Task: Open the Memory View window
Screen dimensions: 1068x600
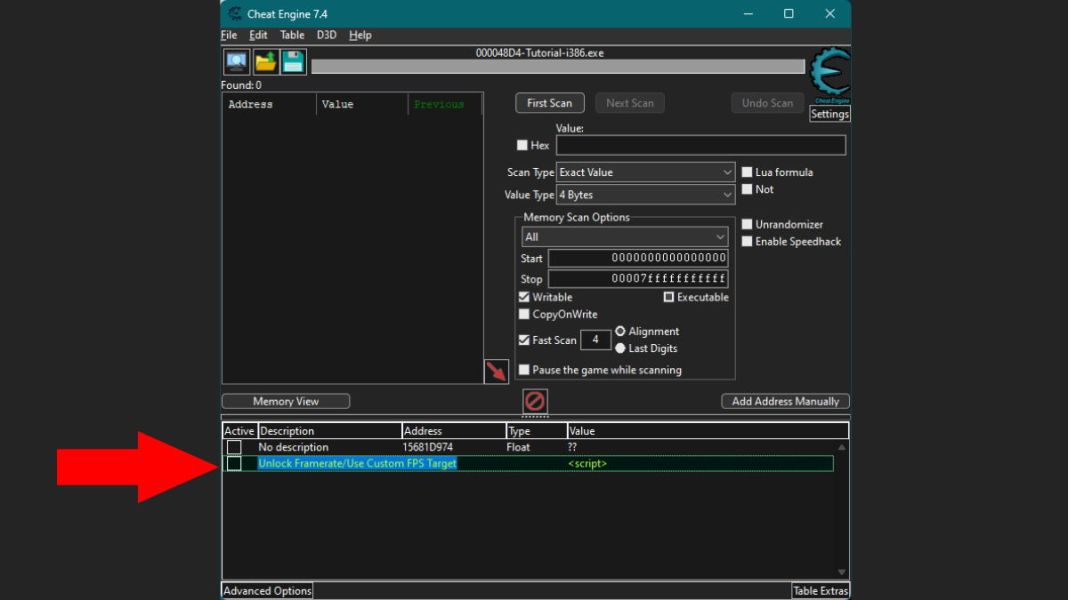Action: point(285,401)
